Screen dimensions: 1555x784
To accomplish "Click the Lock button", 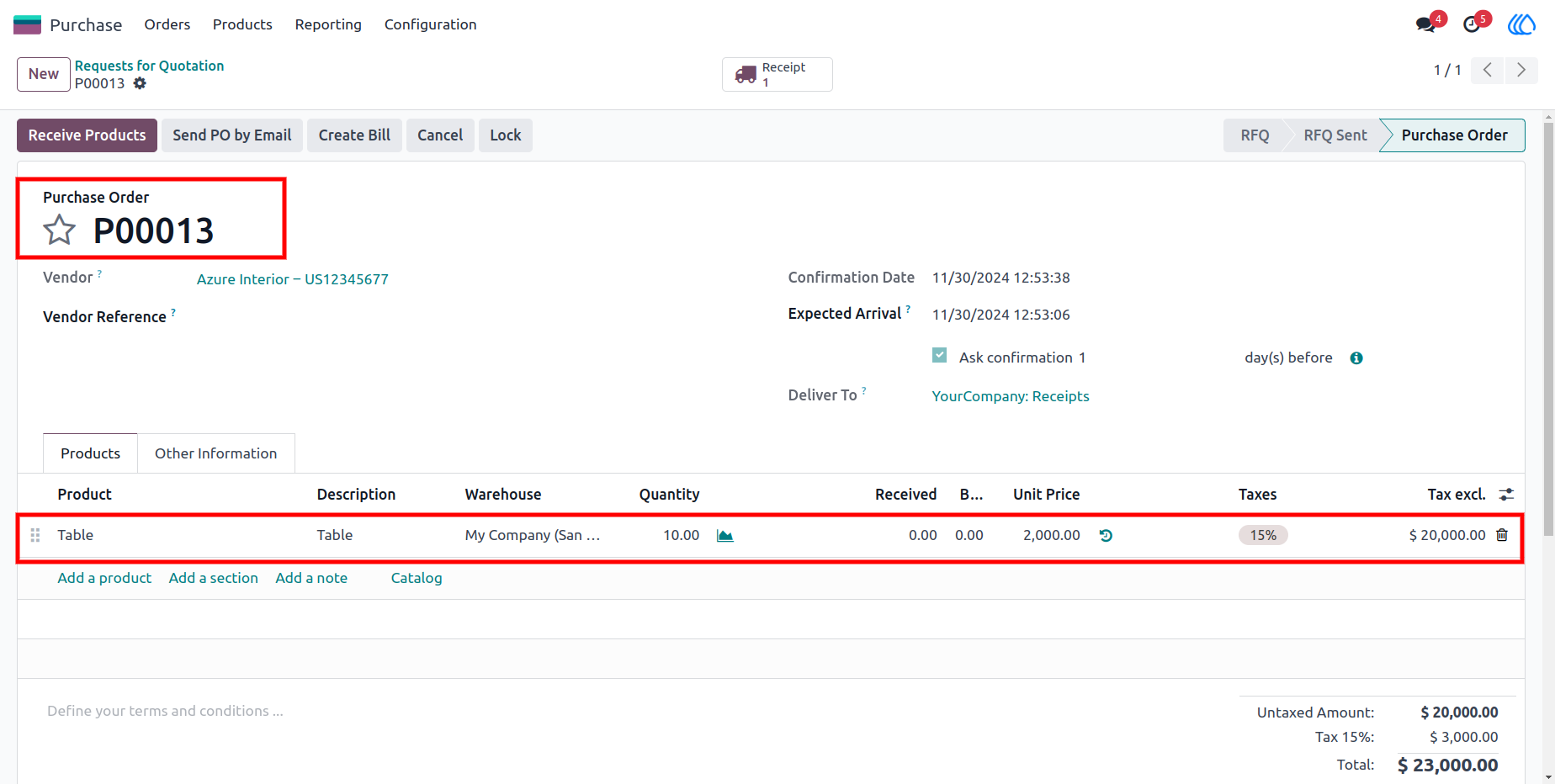I will tap(506, 135).
